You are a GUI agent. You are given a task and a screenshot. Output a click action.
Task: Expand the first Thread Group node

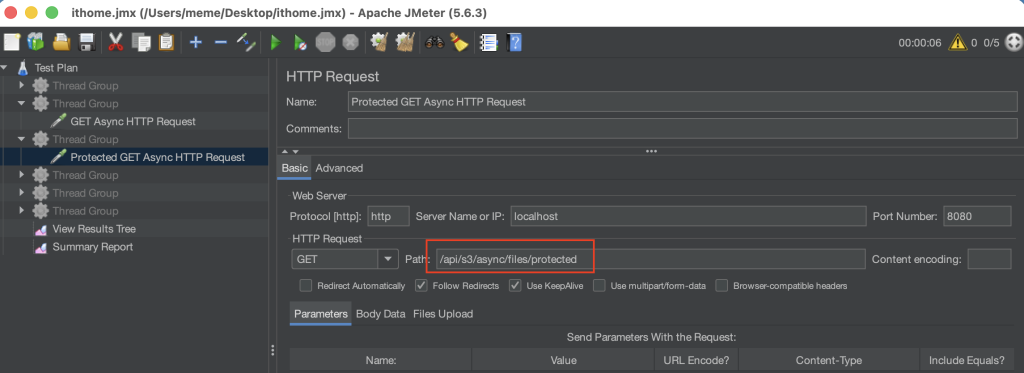pyautogui.click(x=22, y=86)
